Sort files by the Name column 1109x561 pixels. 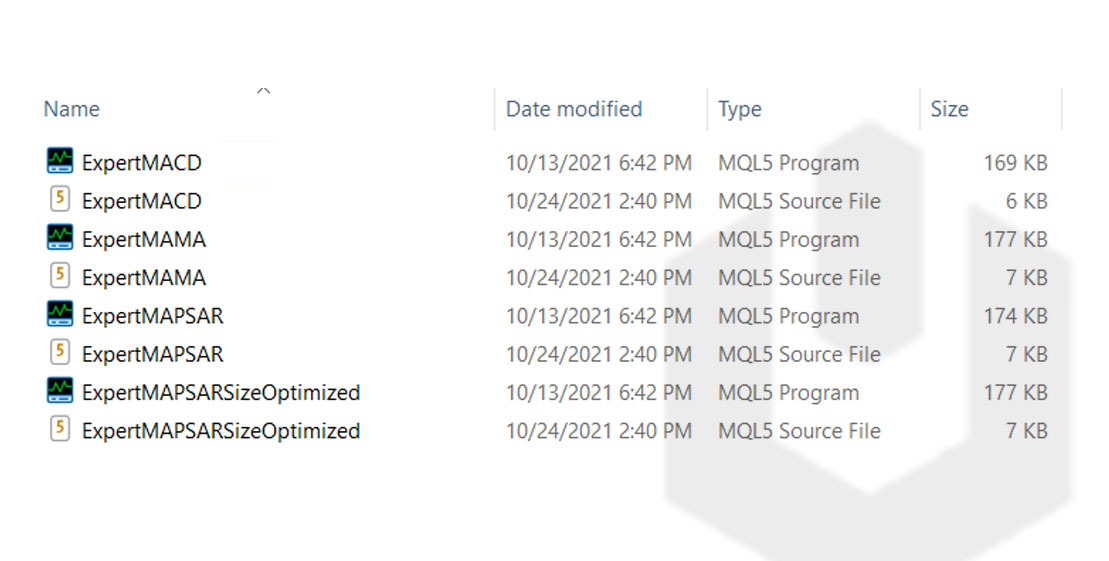pos(72,109)
